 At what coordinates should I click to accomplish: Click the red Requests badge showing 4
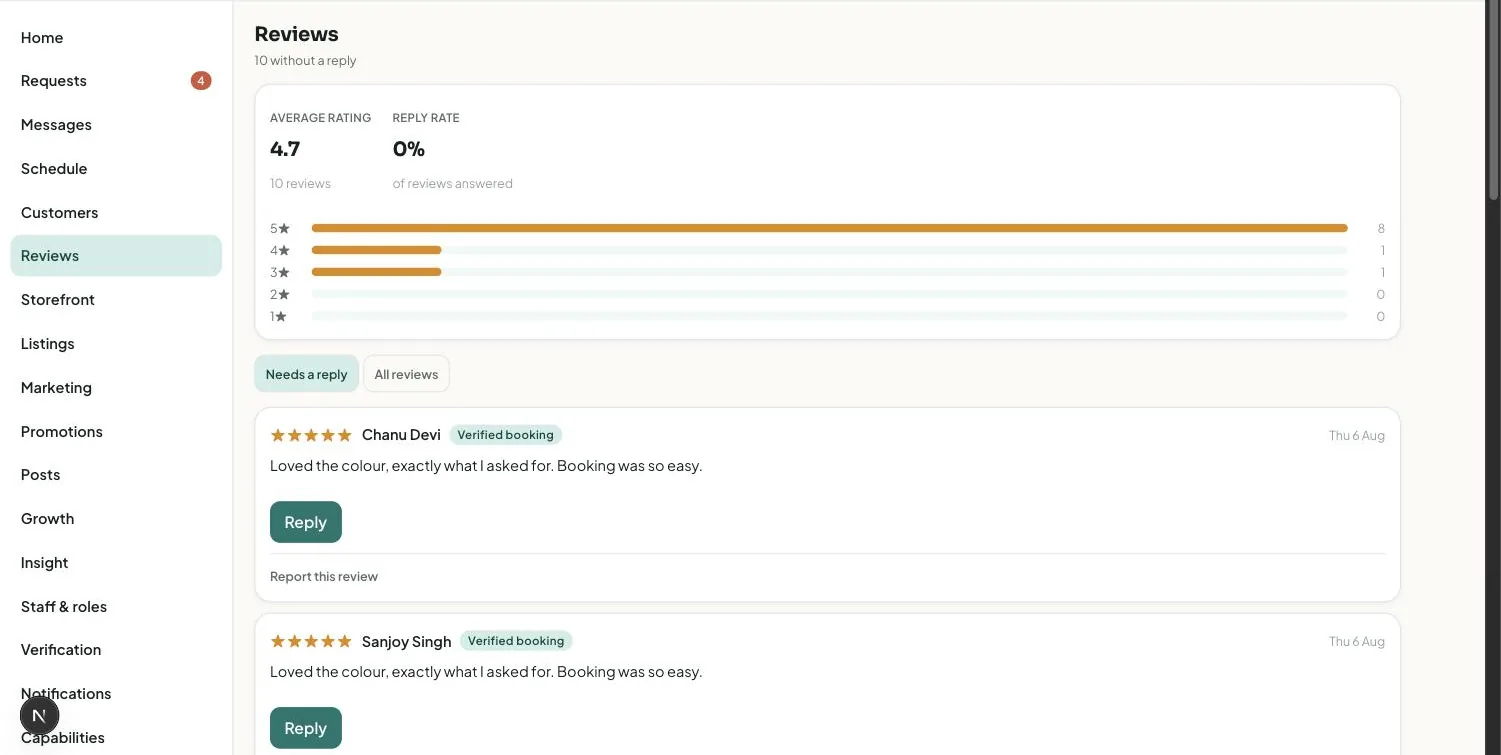pyautogui.click(x=201, y=81)
